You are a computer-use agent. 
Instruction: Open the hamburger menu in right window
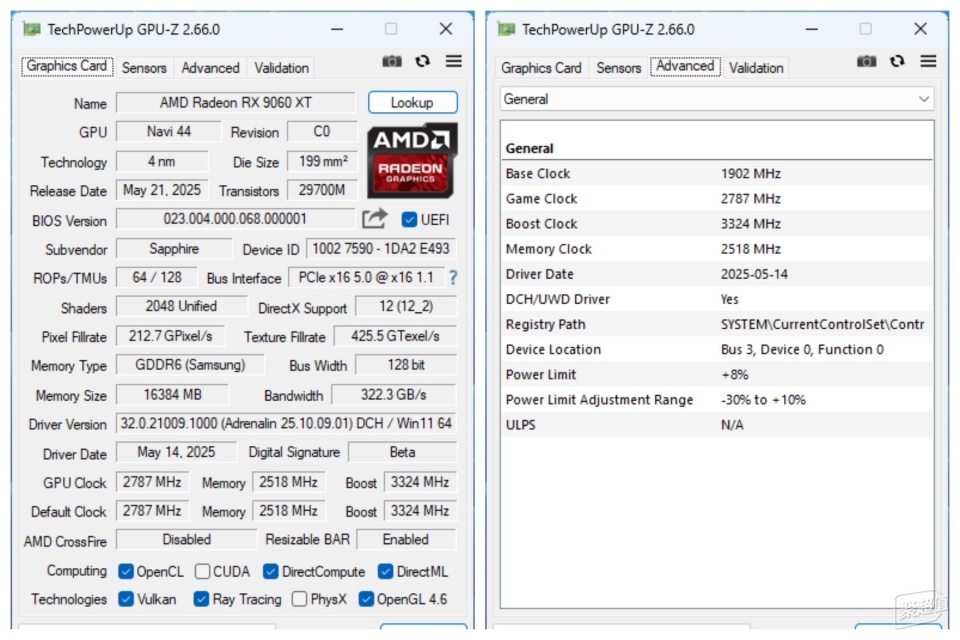(928, 61)
